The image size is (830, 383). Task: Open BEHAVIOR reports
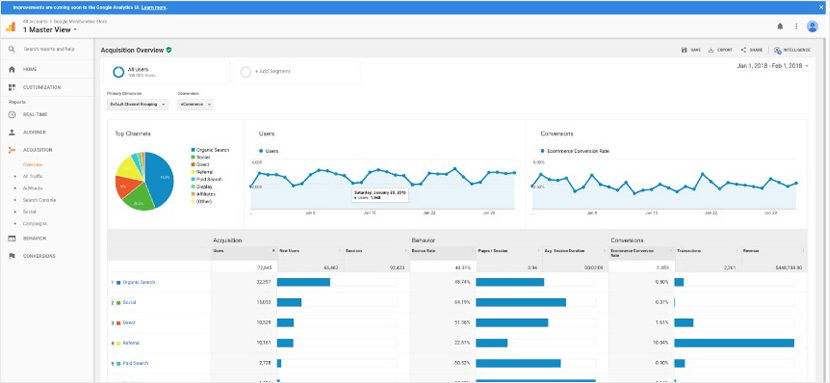(x=34, y=238)
